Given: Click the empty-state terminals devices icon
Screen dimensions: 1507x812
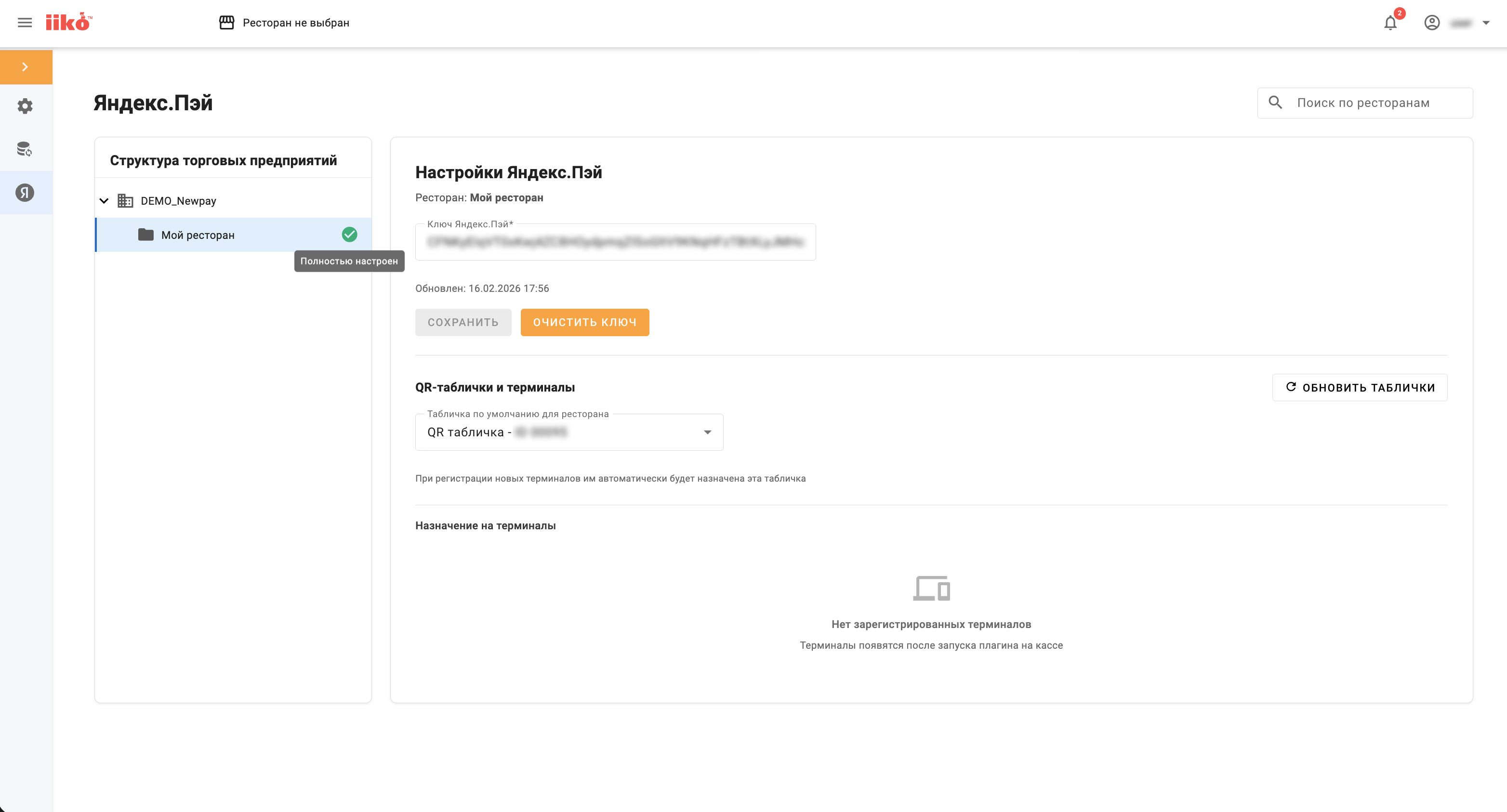Looking at the screenshot, I should coord(931,588).
